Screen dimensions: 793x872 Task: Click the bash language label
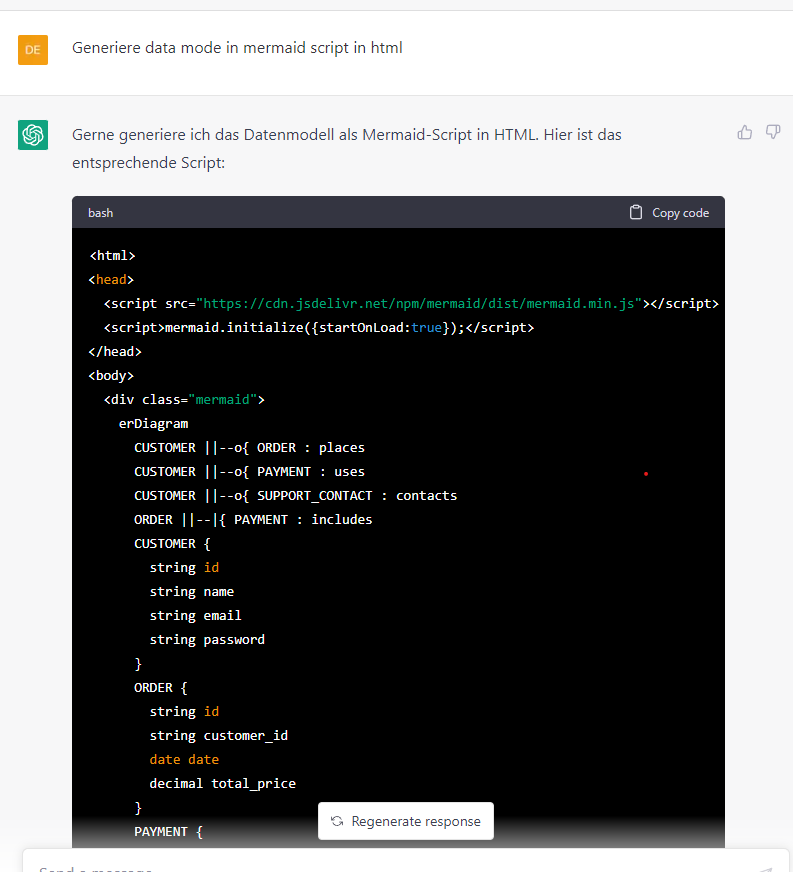100,212
